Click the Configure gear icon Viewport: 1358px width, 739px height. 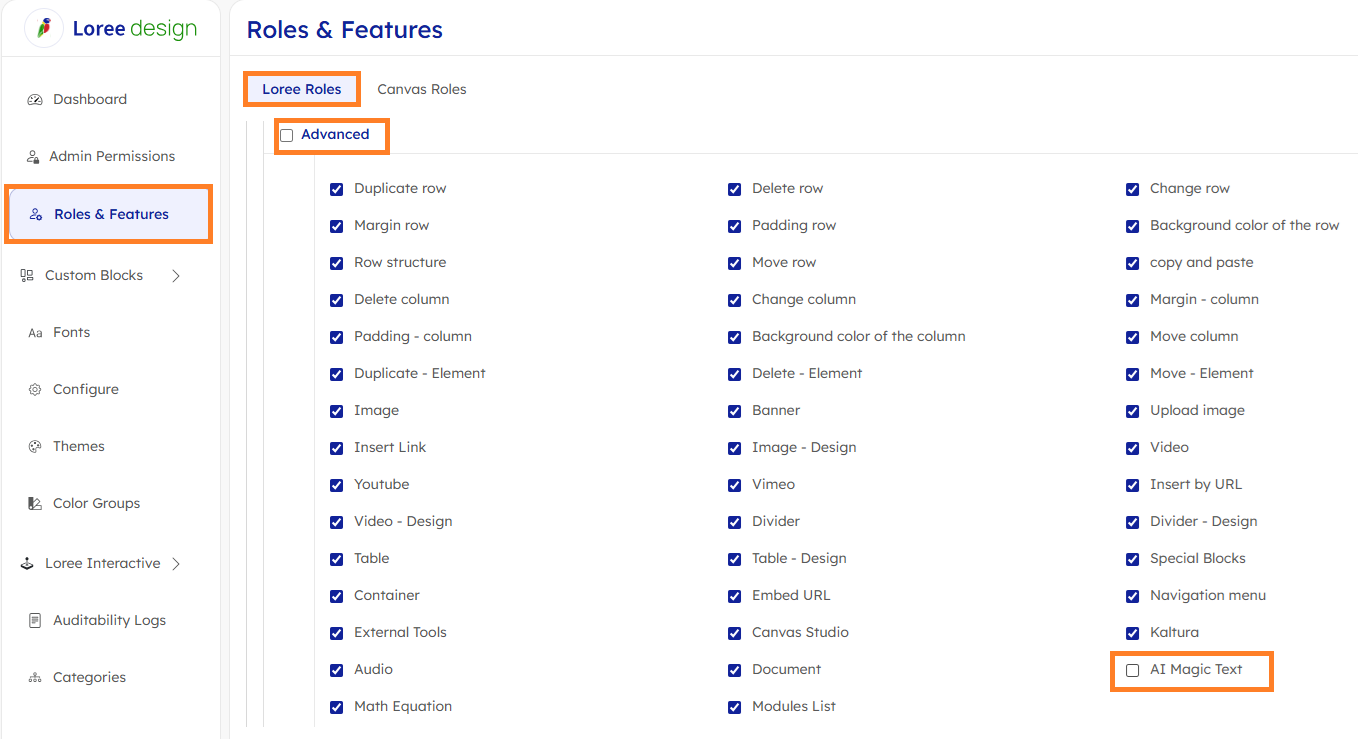click(x=35, y=390)
